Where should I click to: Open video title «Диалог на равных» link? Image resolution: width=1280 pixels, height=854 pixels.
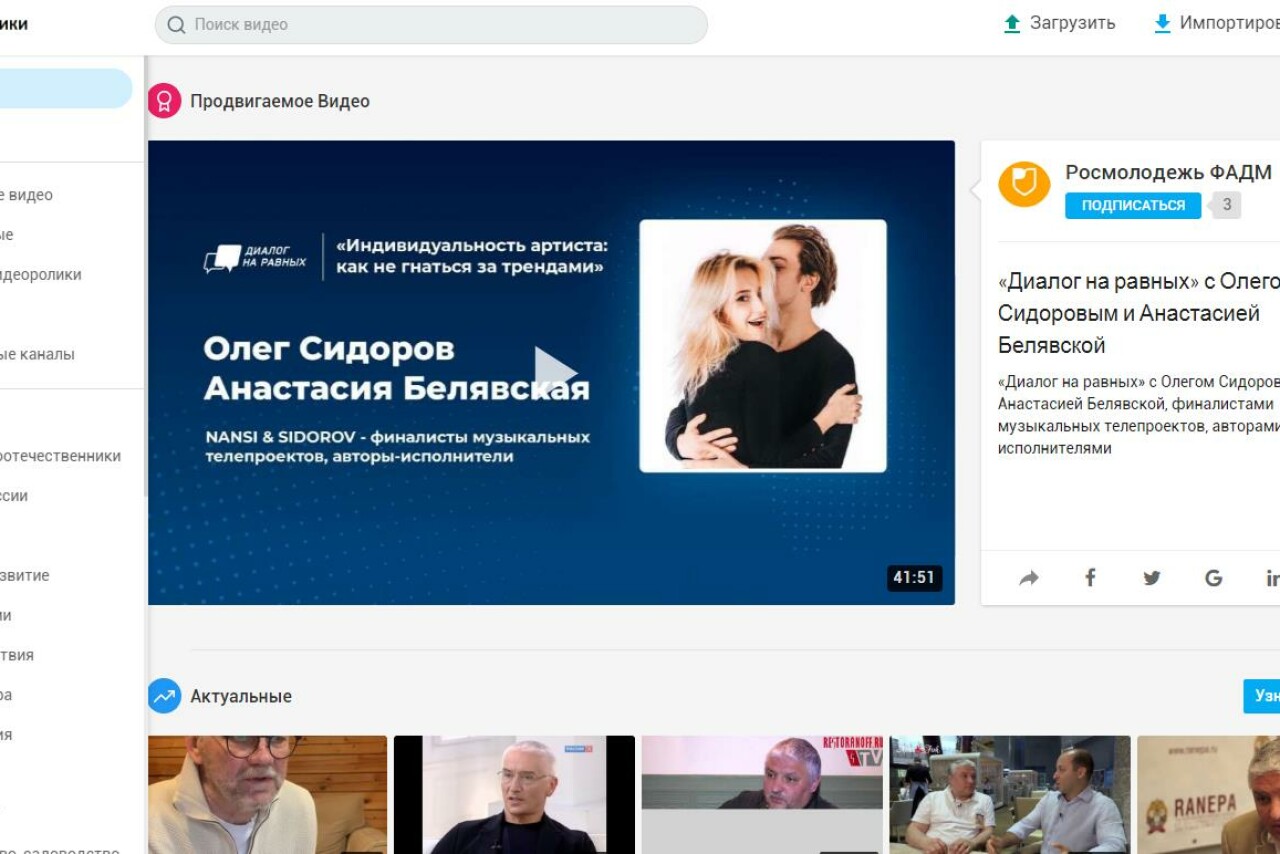point(1138,313)
